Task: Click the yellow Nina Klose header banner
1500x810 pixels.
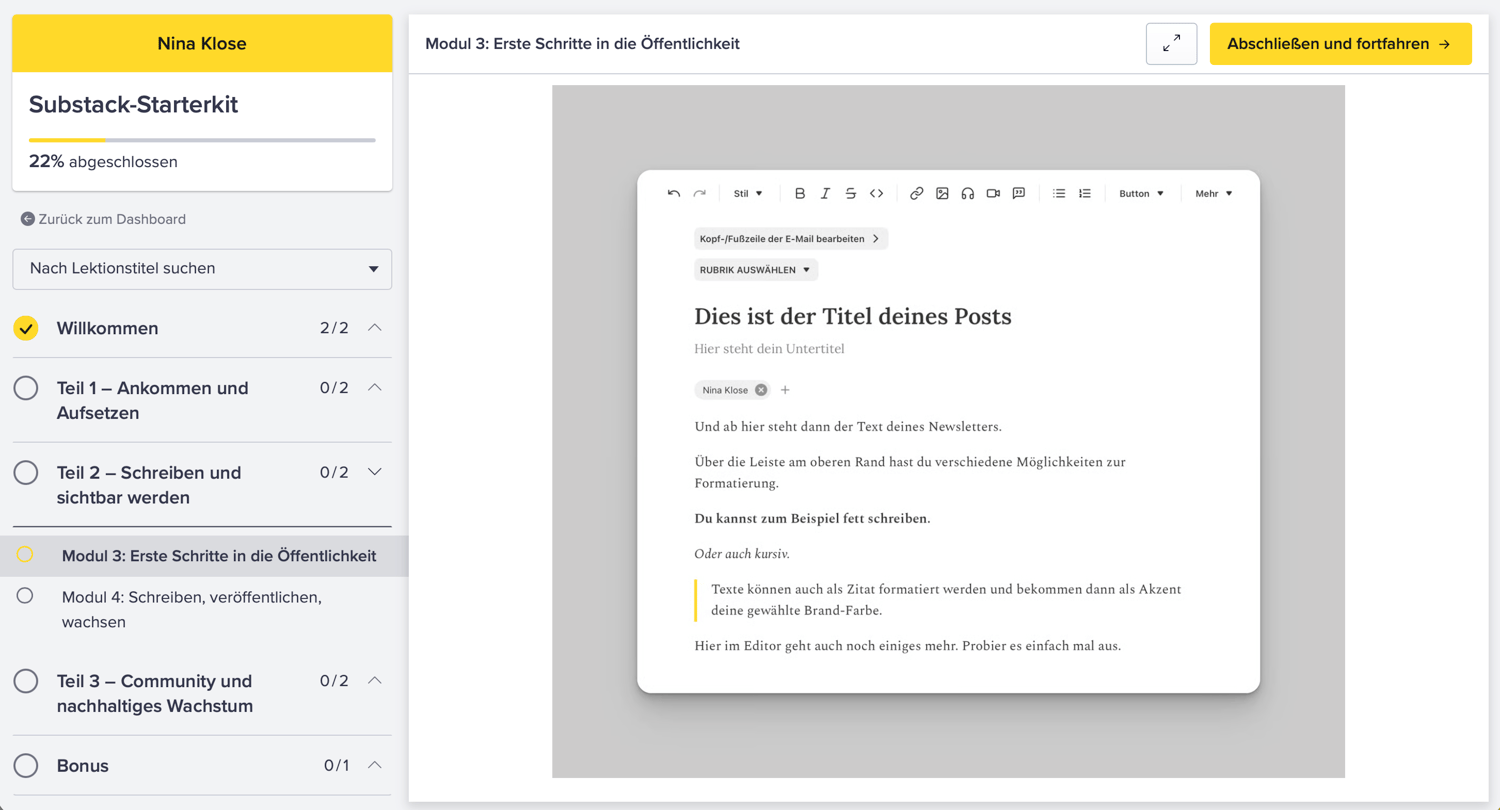Action: pos(202,43)
